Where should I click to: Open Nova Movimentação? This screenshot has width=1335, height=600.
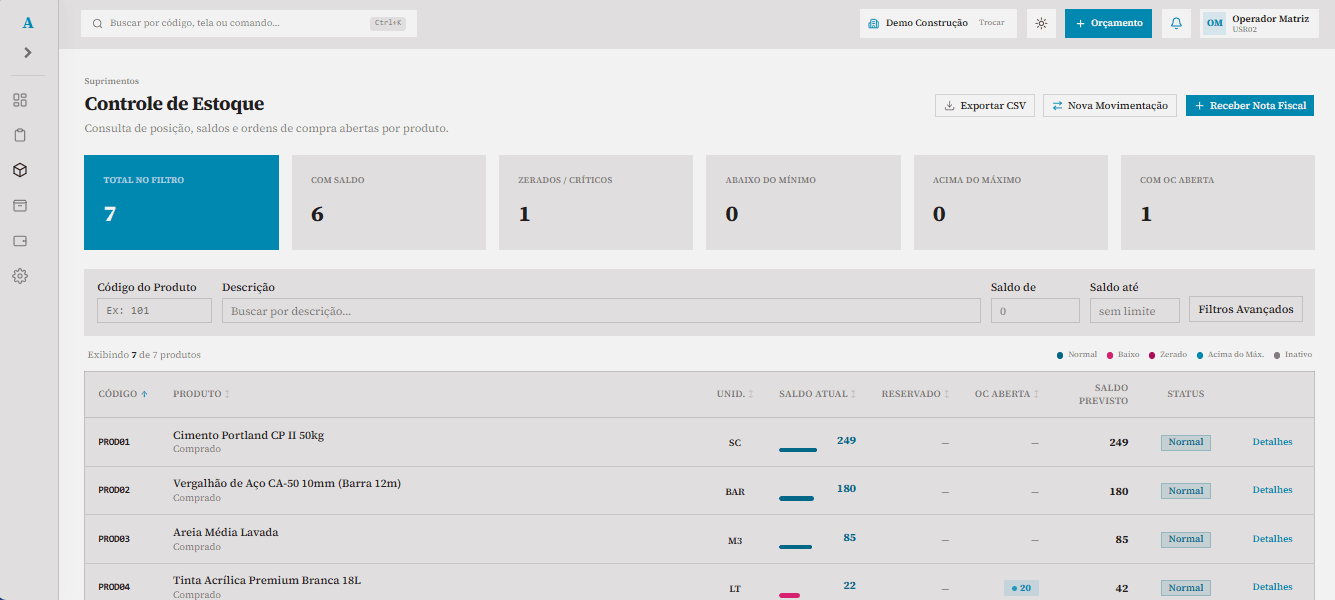pos(1110,105)
